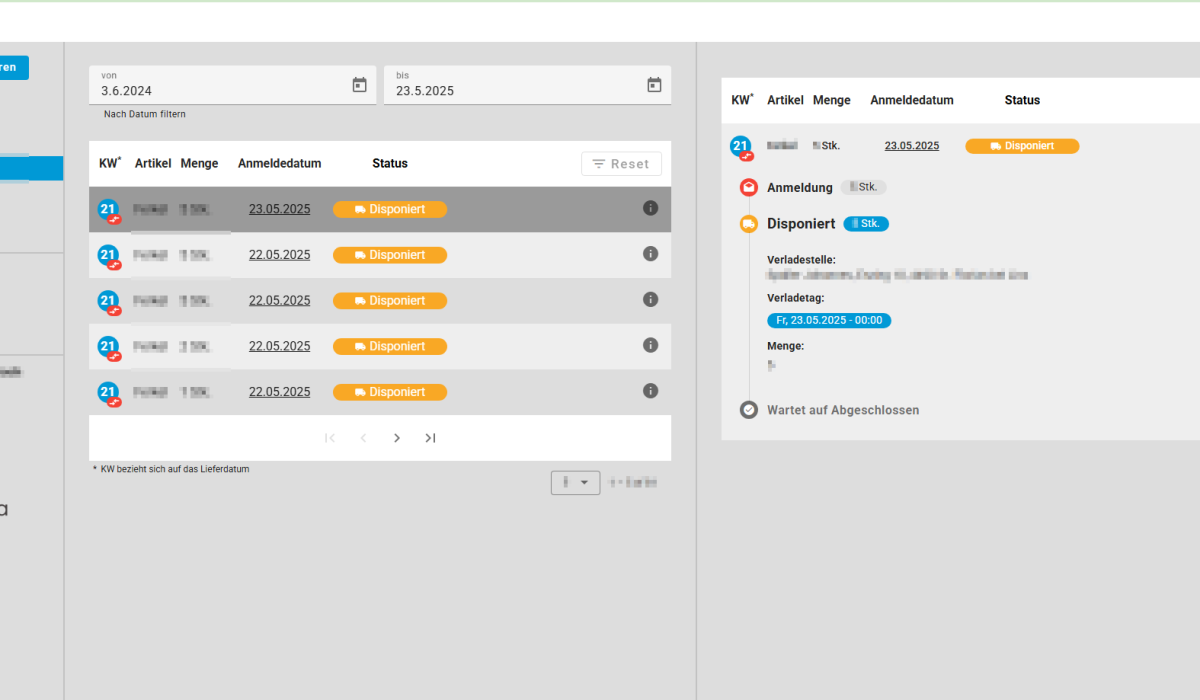Image resolution: width=1200 pixels, height=700 pixels.
Task: Click the 'Wartet auf Abgeschlossen' check icon
Action: point(748,410)
